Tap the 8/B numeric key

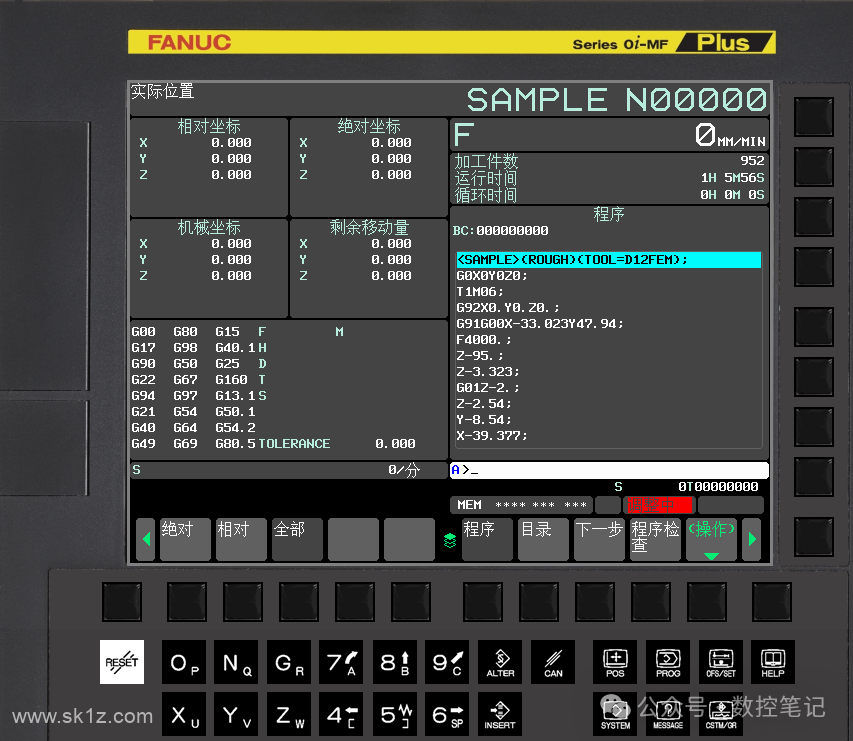click(x=394, y=662)
